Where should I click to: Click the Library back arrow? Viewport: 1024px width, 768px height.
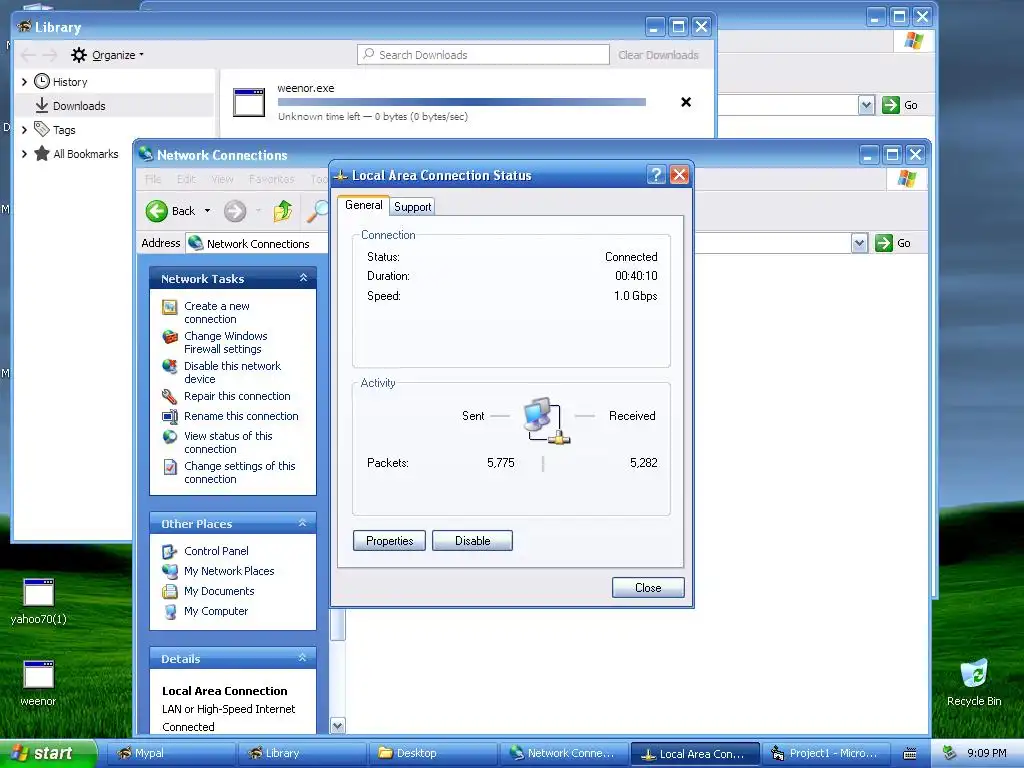pyautogui.click(x=28, y=55)
